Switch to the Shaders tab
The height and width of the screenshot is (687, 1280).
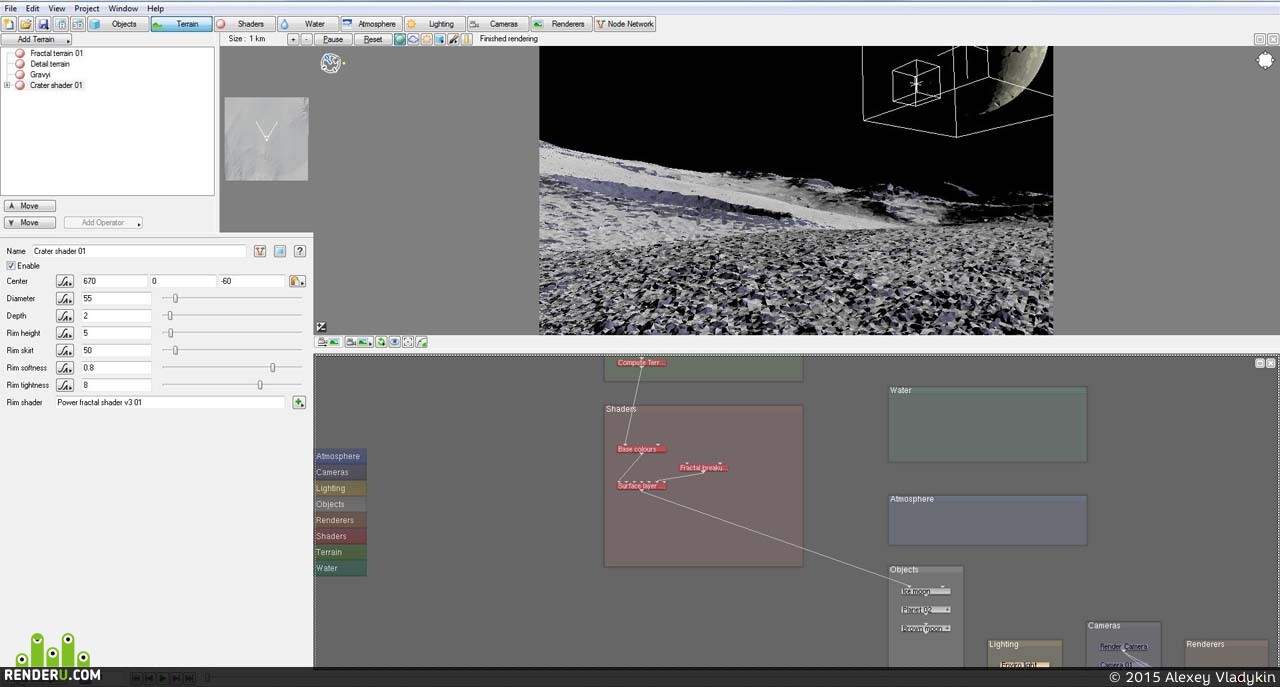243,24
